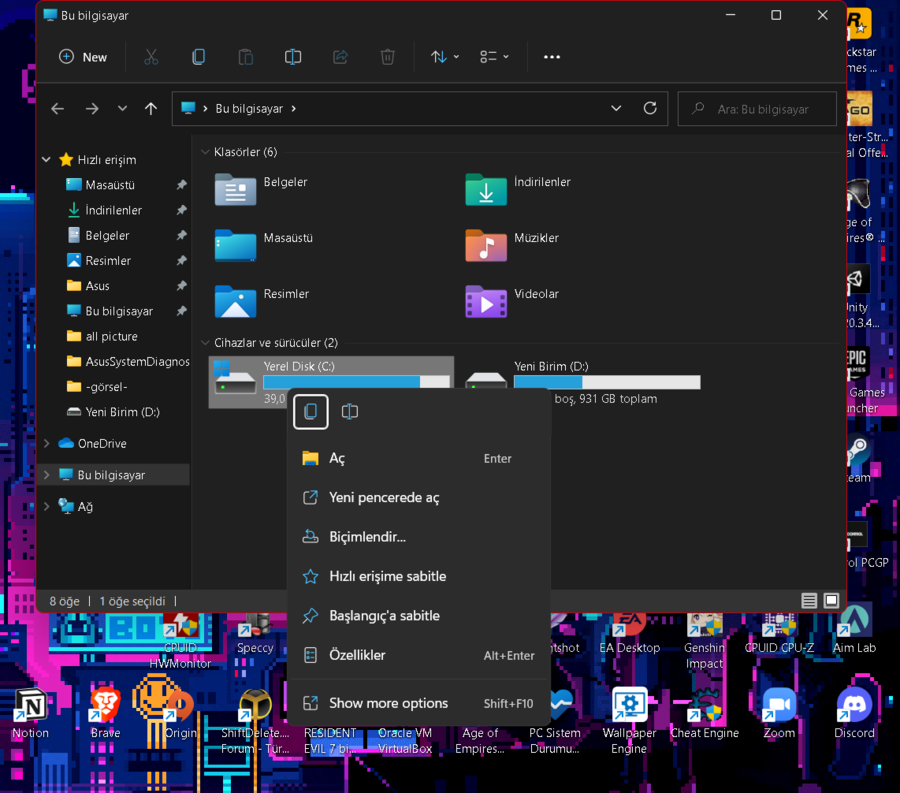Viewport: 900px width, 793px height.
Task: Switch to details view in status bar
Action: coord(809,601)
